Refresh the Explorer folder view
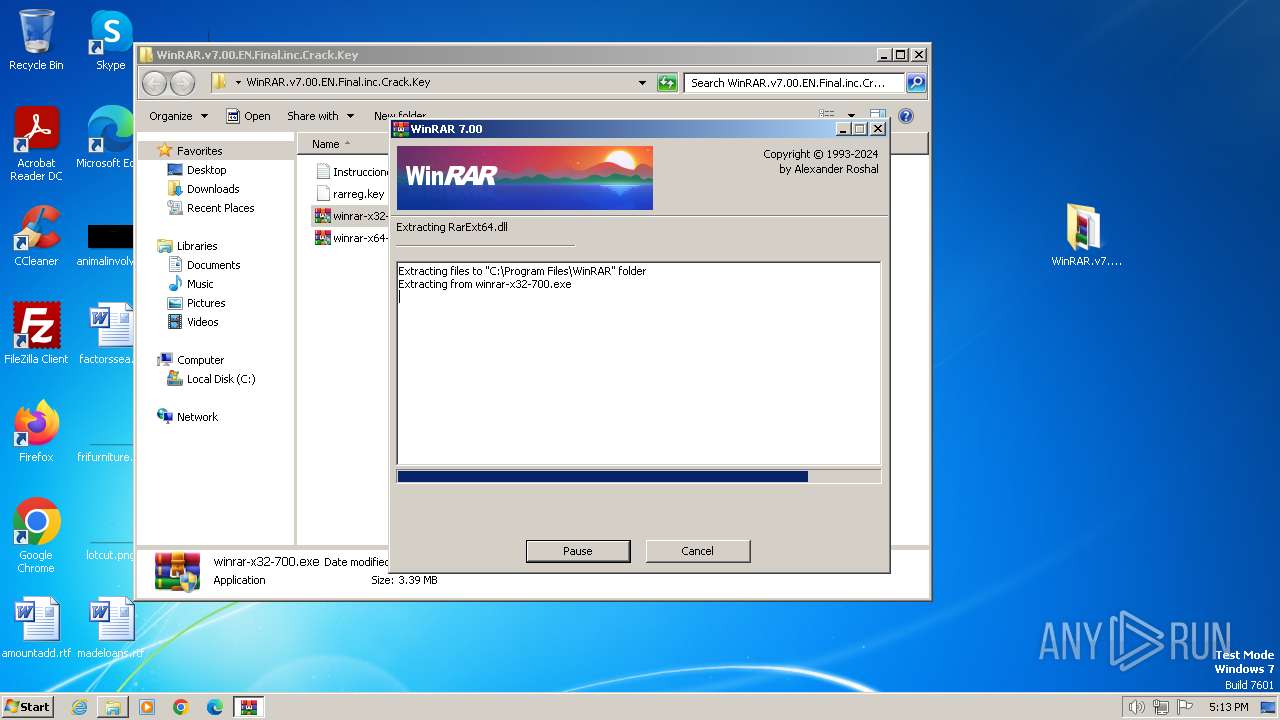The height and width of the screenshot is (720, 1280). click(667, 83)
